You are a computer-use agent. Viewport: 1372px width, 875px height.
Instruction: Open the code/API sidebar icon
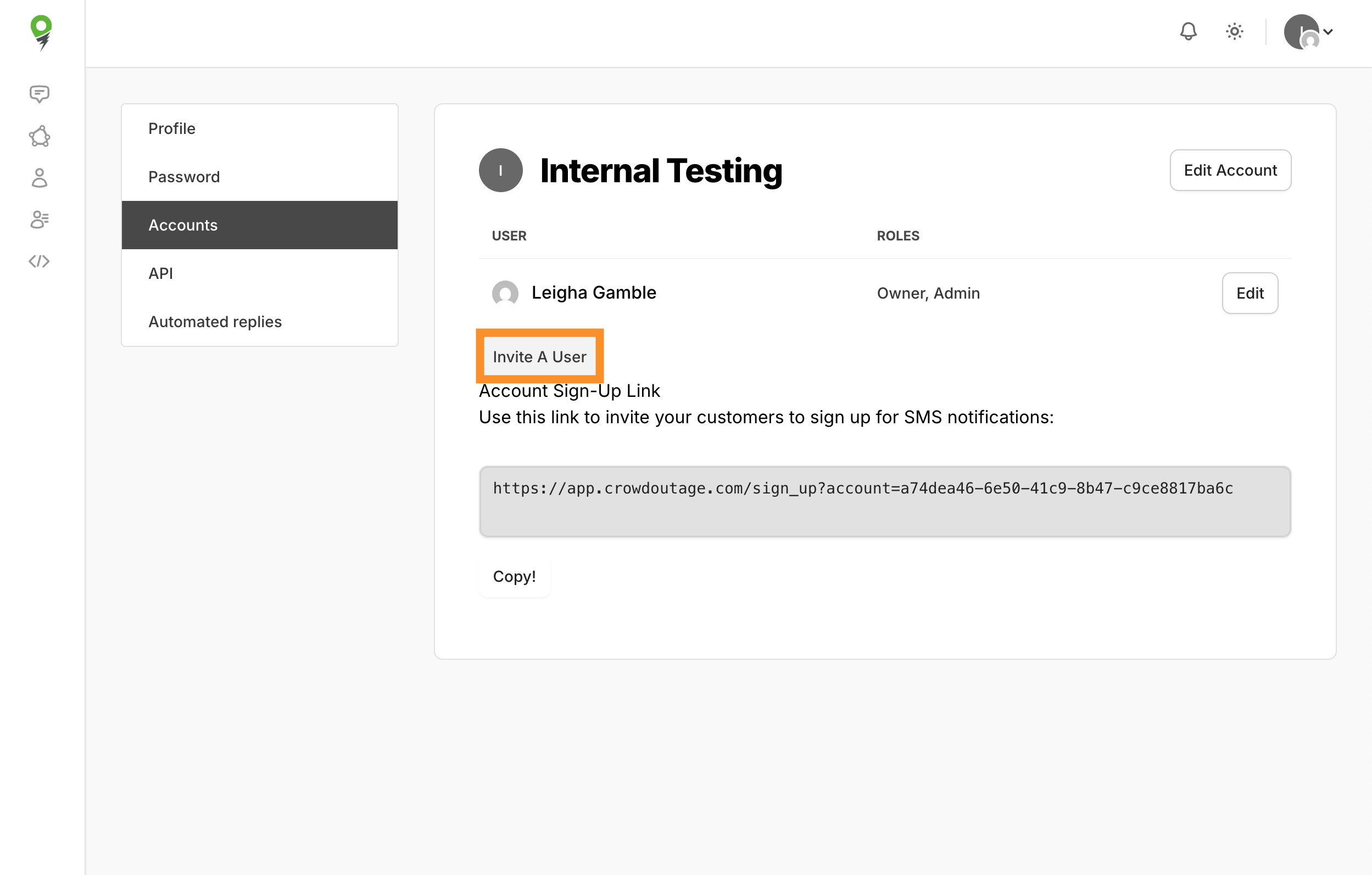39,261
